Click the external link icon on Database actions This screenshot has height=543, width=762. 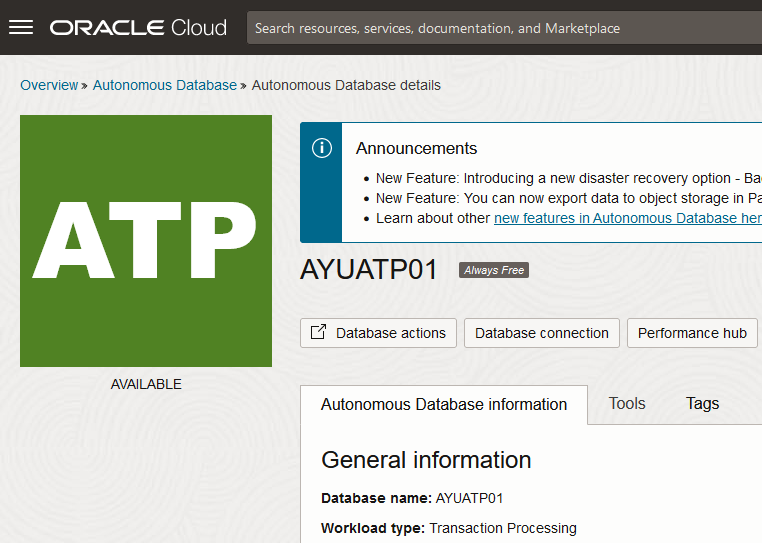pyautogui.click(x=318, y=332)
